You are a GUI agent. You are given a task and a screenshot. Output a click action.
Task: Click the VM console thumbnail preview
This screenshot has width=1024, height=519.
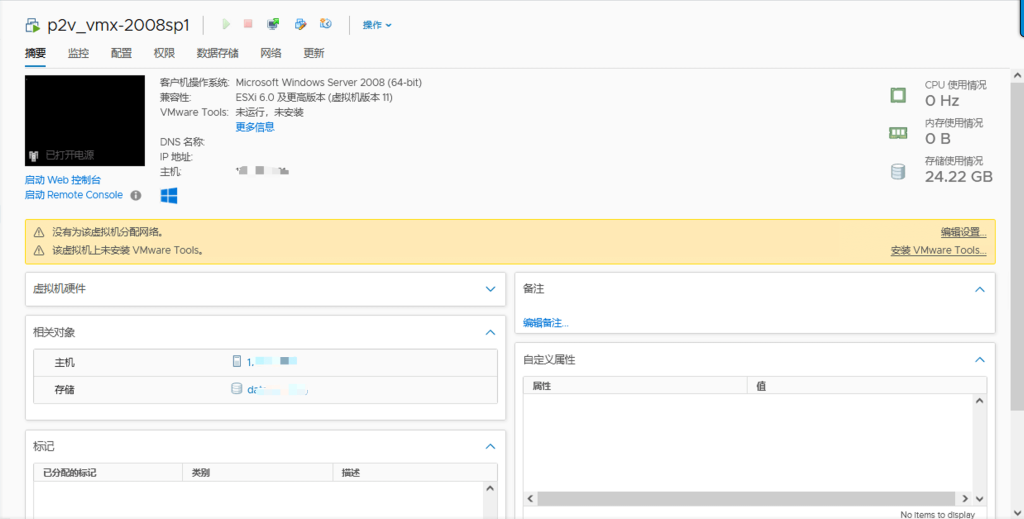point(85,121)
